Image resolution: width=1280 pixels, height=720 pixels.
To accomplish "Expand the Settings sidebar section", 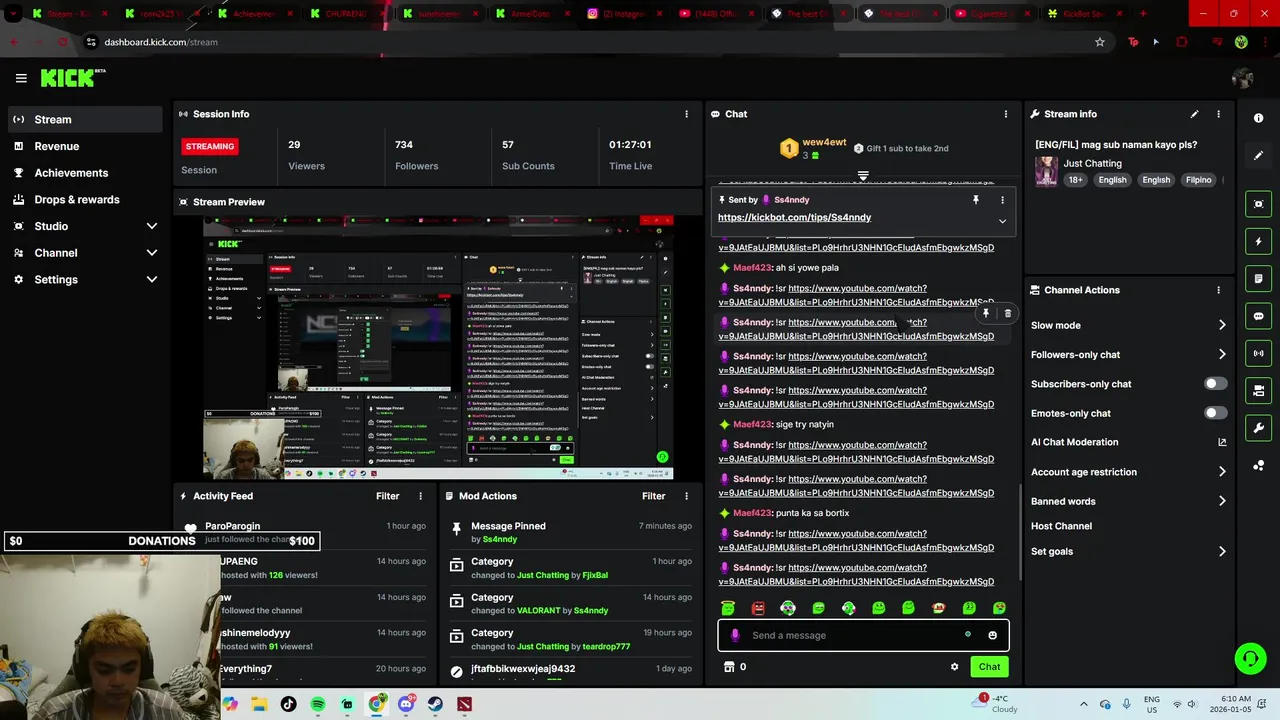I will (x=152, y=280).
